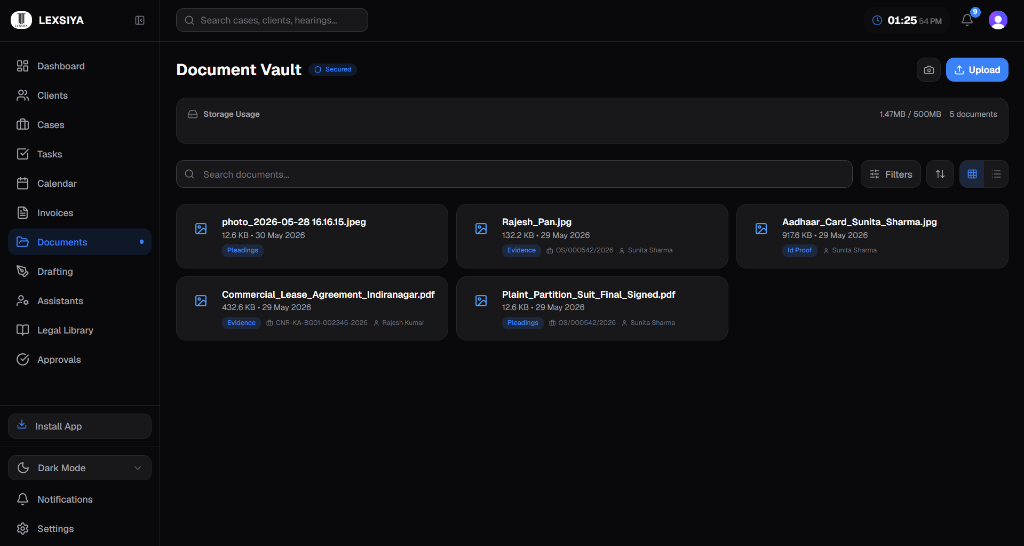Click Pleadings tag on photo jpeg card

click(243, 250)
